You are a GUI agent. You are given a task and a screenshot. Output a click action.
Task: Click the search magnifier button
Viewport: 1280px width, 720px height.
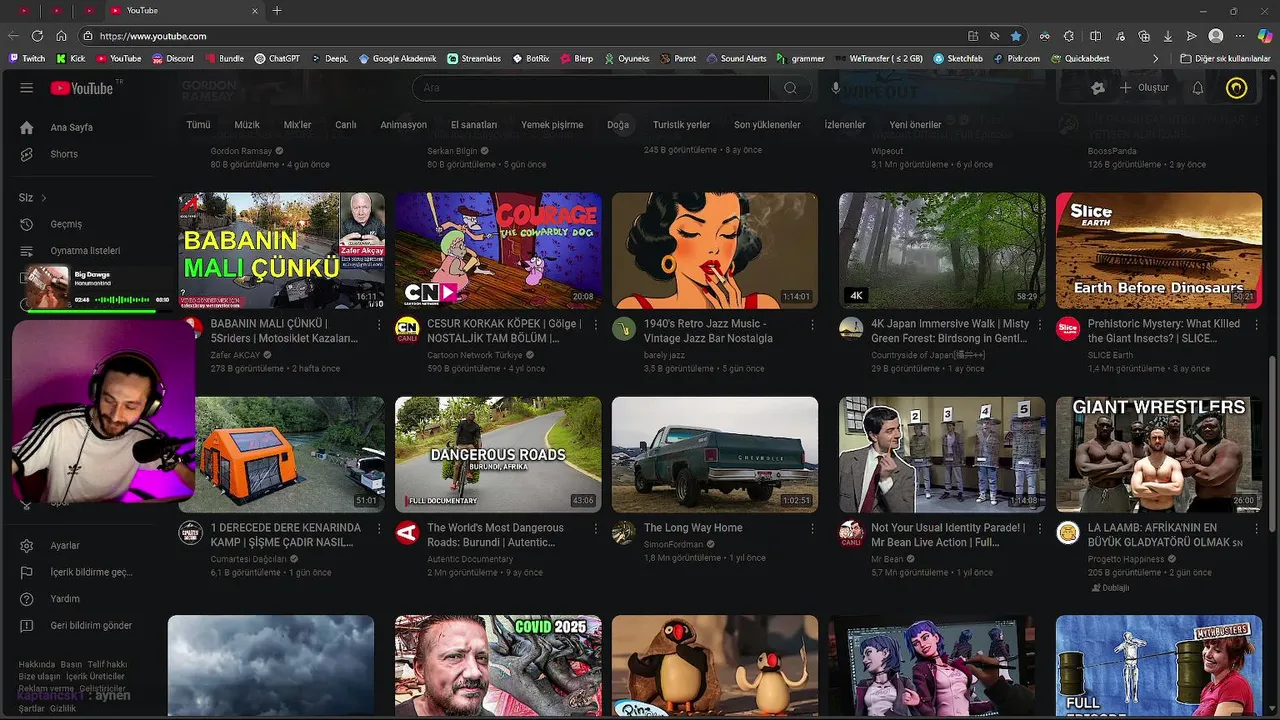790,88
